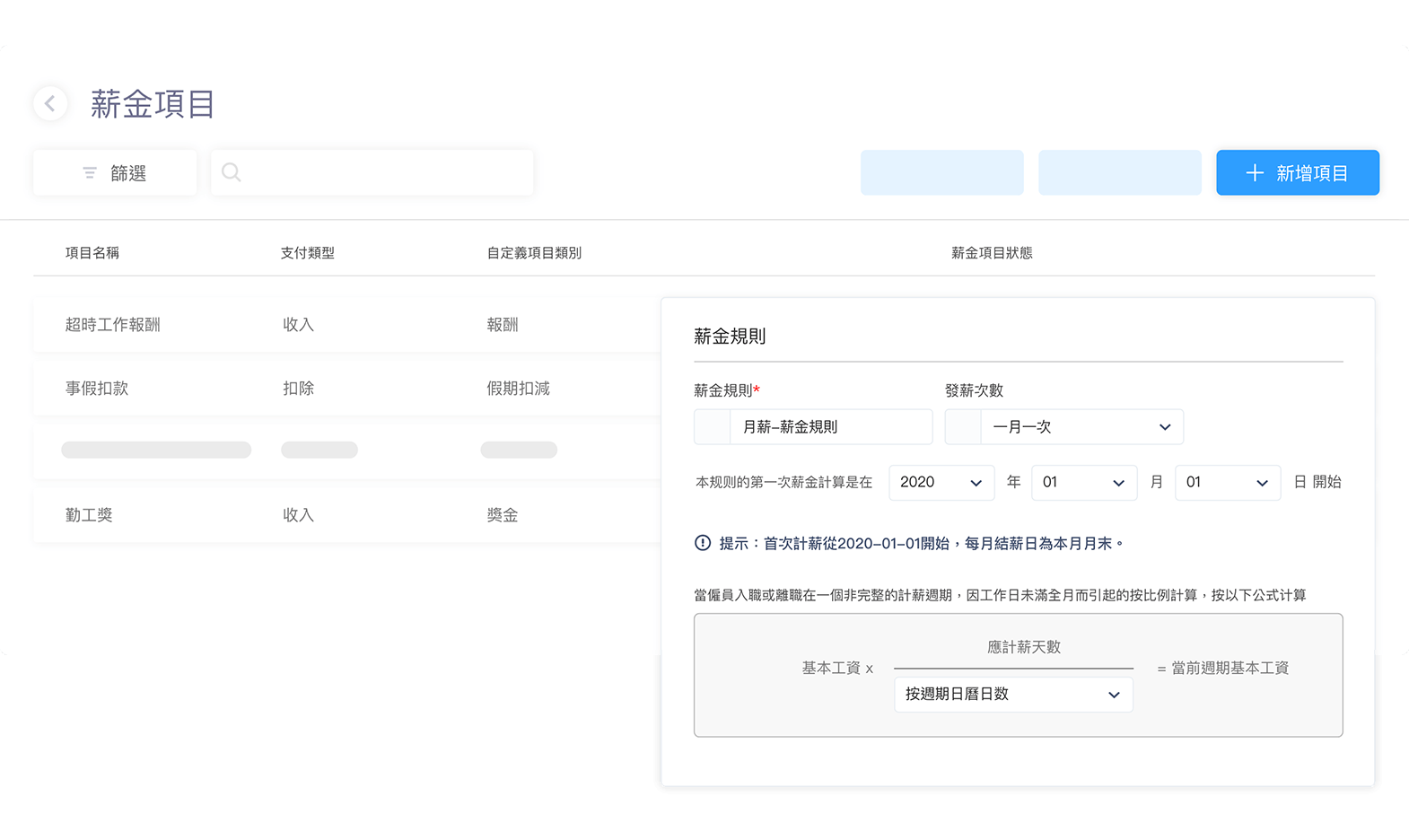This screenshot has width=1409, height=840.
Task: Click the = 當前週期基本工資 result text
Action: [x=1223, y=668]
